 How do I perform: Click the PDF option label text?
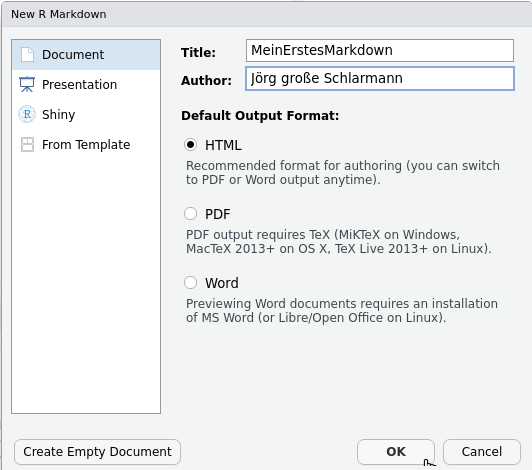(x=217, y=214)
